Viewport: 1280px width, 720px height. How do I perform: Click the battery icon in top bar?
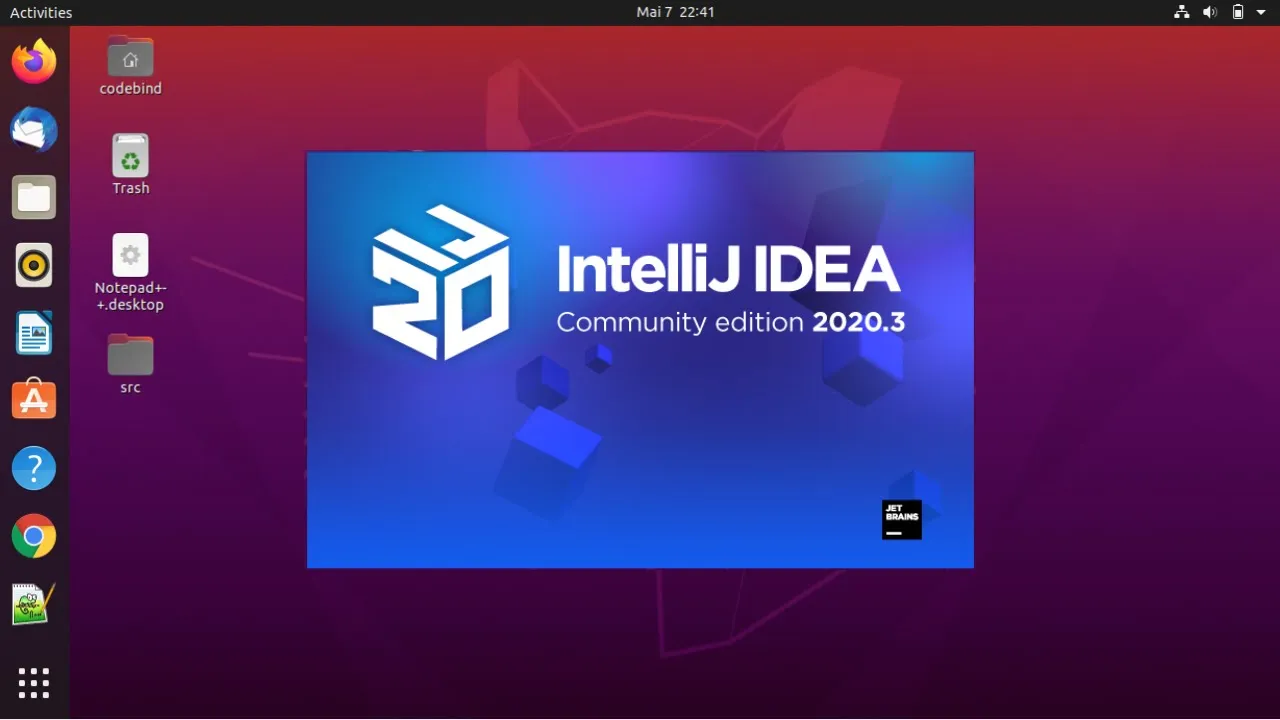pyautogui.click(x=1238, y=13)
